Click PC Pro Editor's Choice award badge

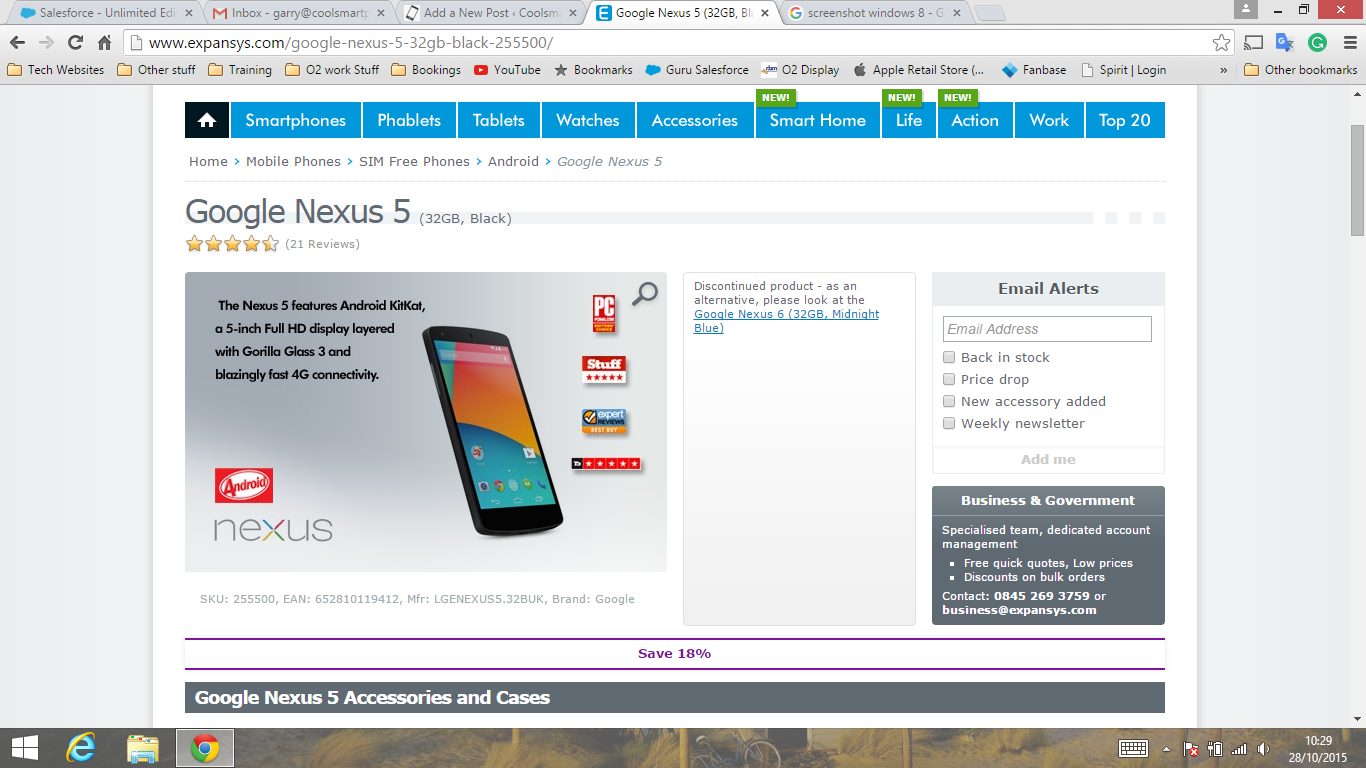pos(603,314)
